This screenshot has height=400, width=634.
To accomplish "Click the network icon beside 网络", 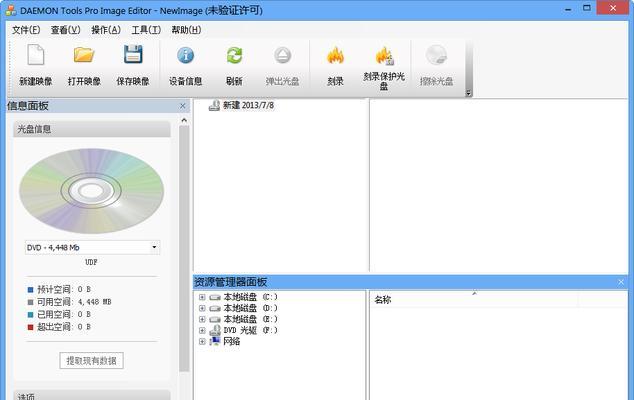I will coord(215,341).
